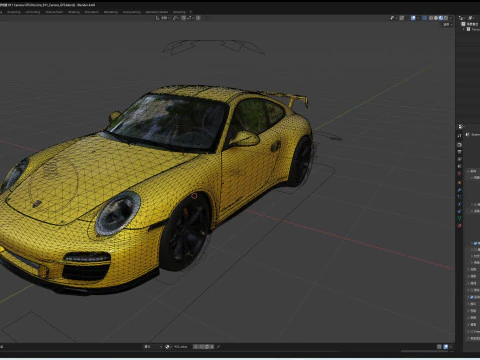
Task: Open the Physics properties tab
Action: click(x=459, y=204)
